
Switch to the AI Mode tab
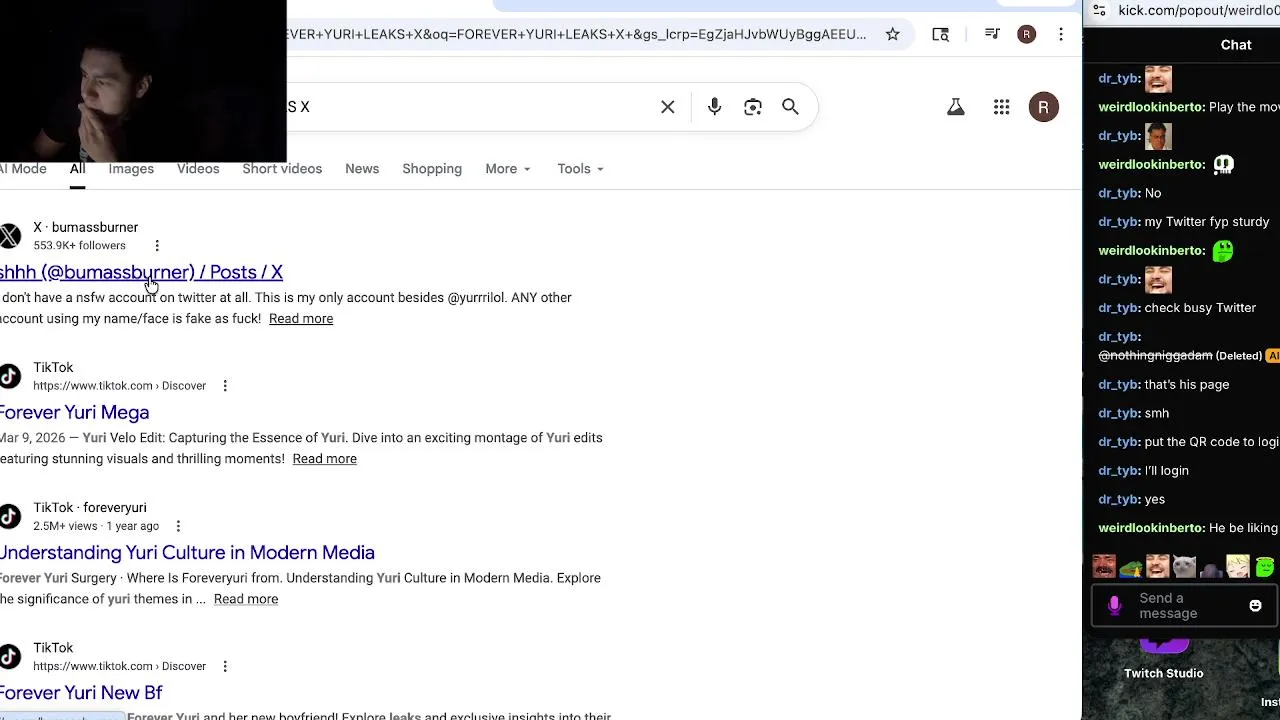pos(23,169)
